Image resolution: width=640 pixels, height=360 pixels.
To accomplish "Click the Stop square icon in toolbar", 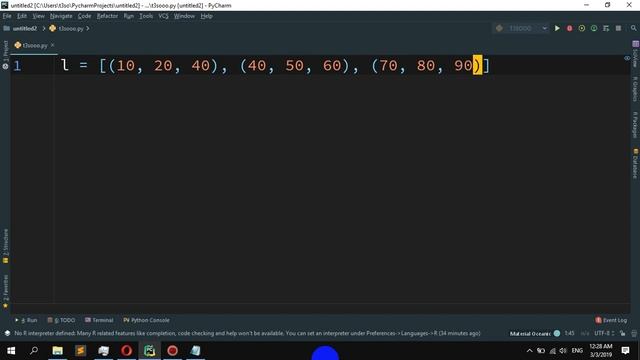I will (618, 28).
